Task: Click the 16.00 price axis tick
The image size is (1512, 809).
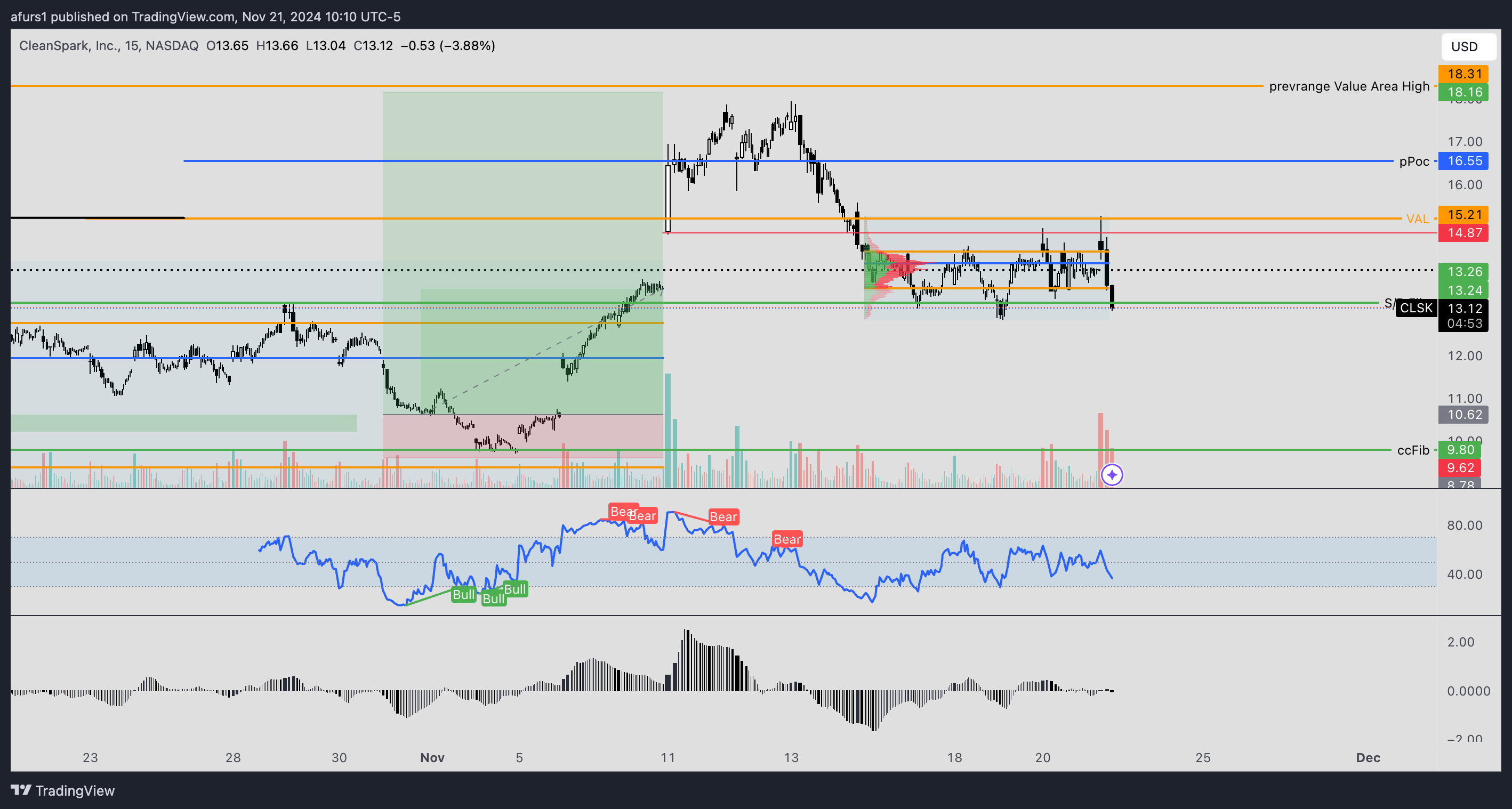Action: pos(1465,185)
